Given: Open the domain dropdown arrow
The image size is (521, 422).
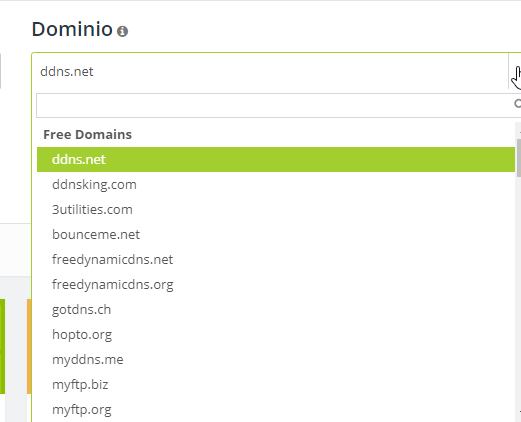Looking at the screenshot, I should [x=515, y=71].
